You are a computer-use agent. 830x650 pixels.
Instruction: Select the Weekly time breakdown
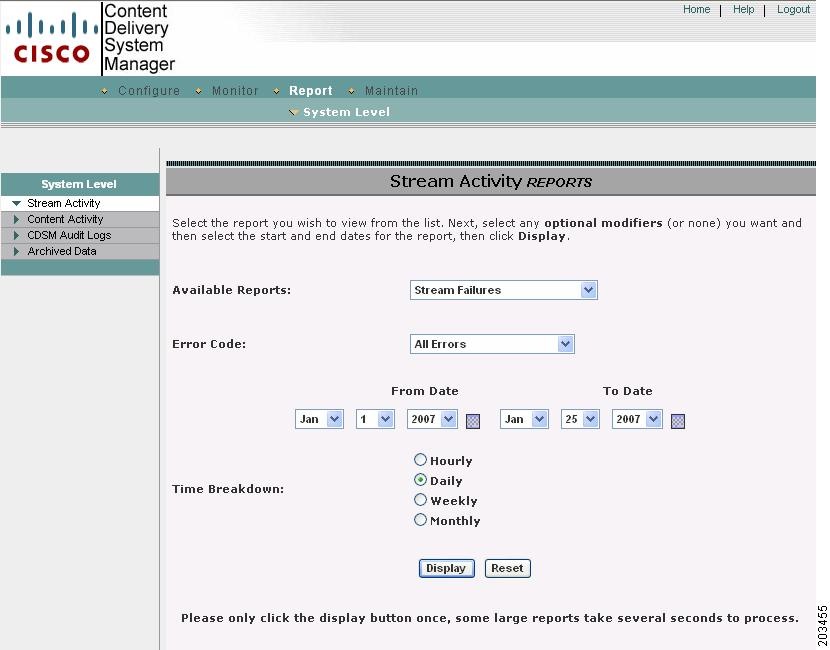coord(420,500)
